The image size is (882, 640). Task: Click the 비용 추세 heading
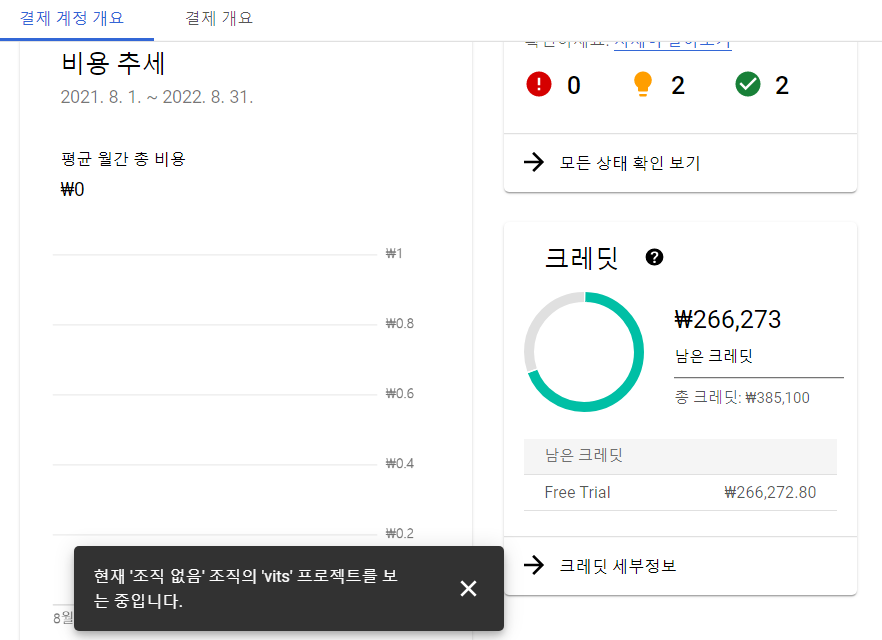coord(112,63)
